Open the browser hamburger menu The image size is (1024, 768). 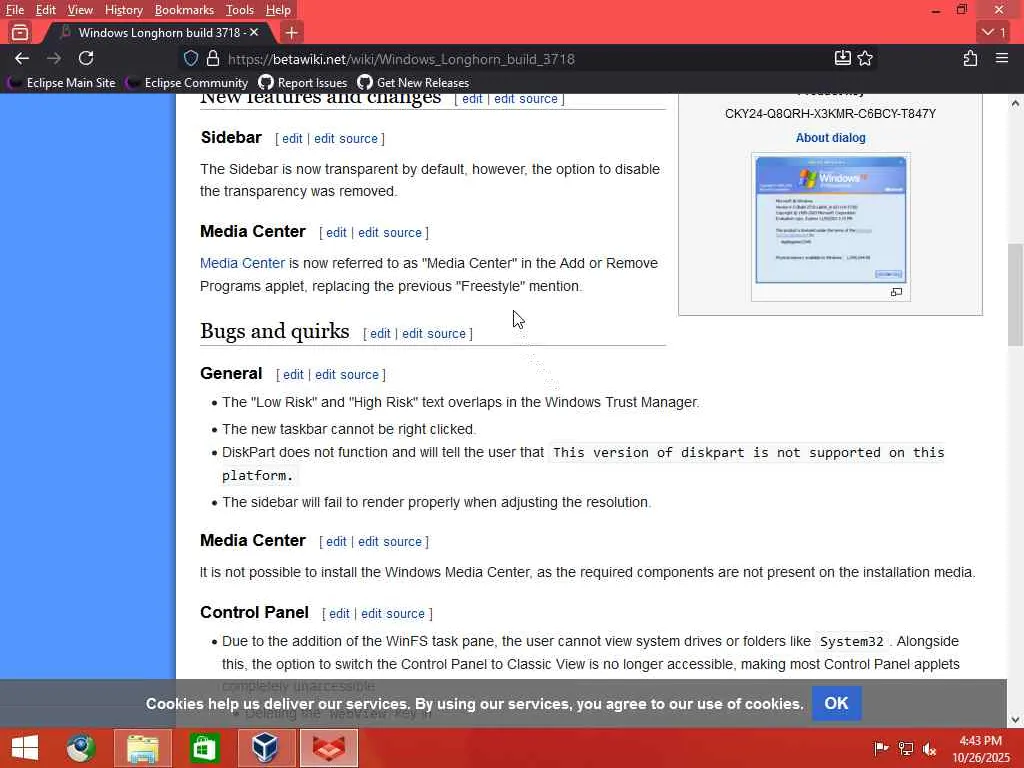tap(1002, 58)
